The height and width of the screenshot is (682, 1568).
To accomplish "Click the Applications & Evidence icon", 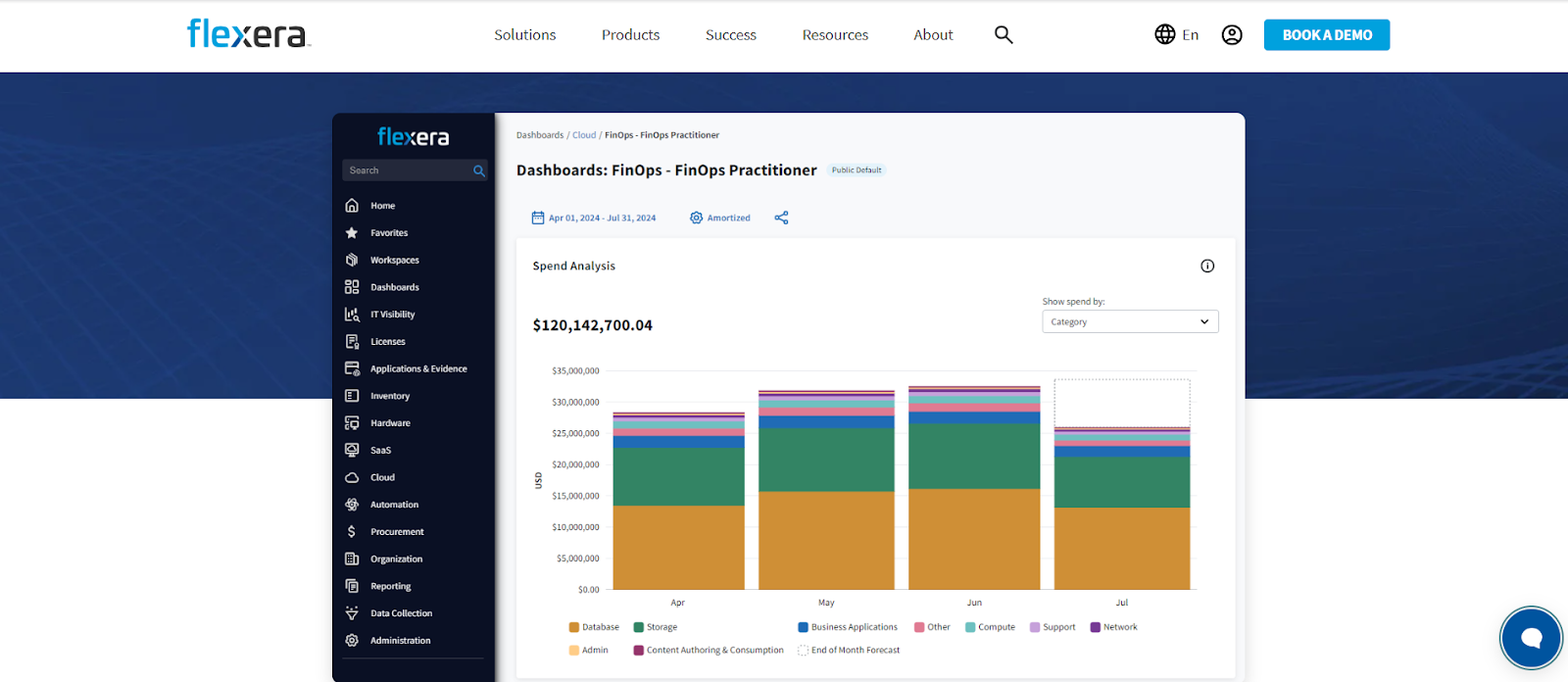I will [352, 368].
